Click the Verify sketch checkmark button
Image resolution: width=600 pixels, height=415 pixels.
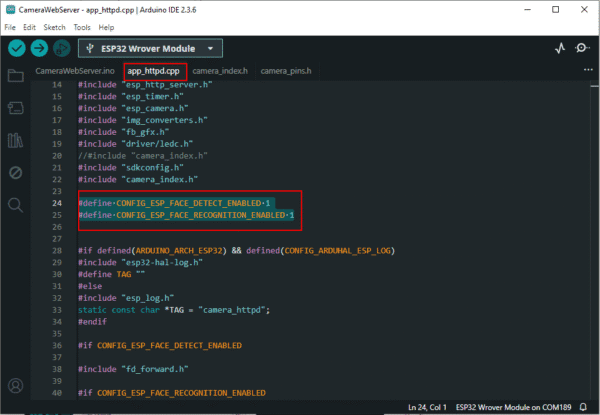click(x=15, y=48)
